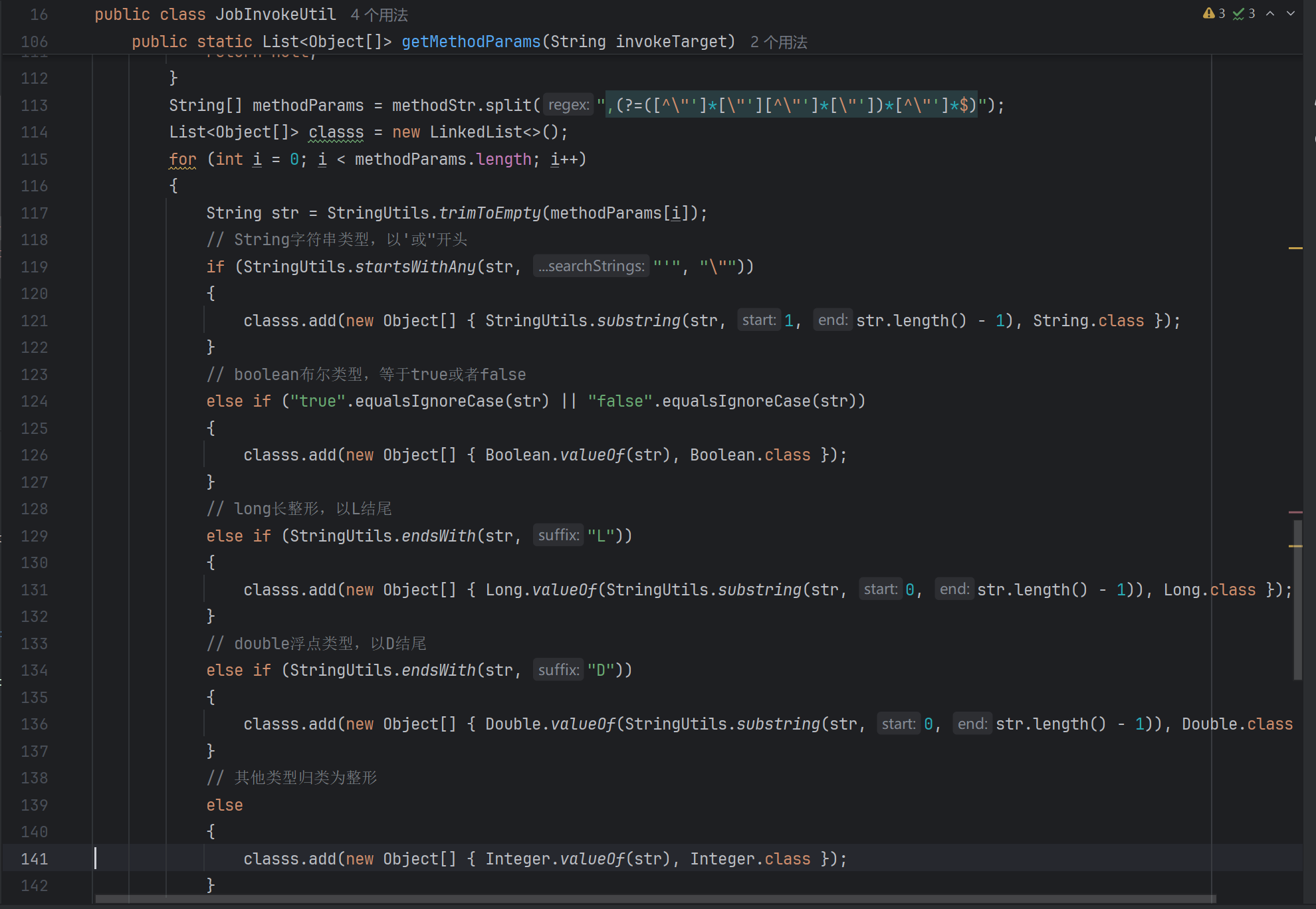Click the "true" string literal on line 124

click(x=318, y=401)
